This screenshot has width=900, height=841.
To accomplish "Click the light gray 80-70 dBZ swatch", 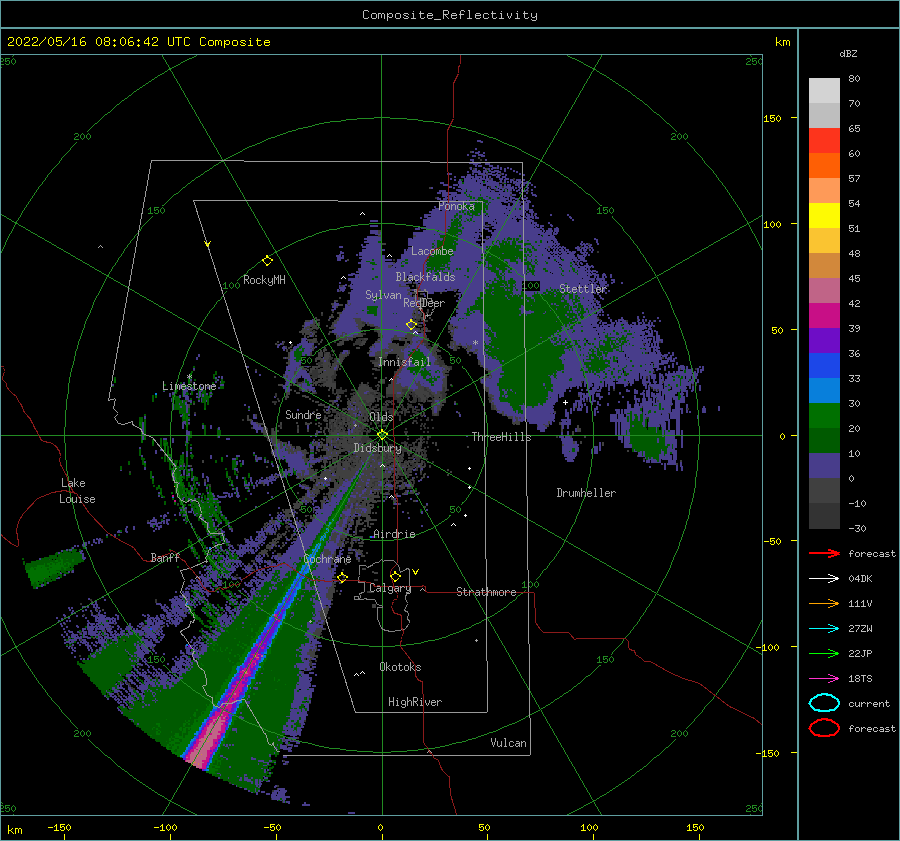I will point(824,91).
